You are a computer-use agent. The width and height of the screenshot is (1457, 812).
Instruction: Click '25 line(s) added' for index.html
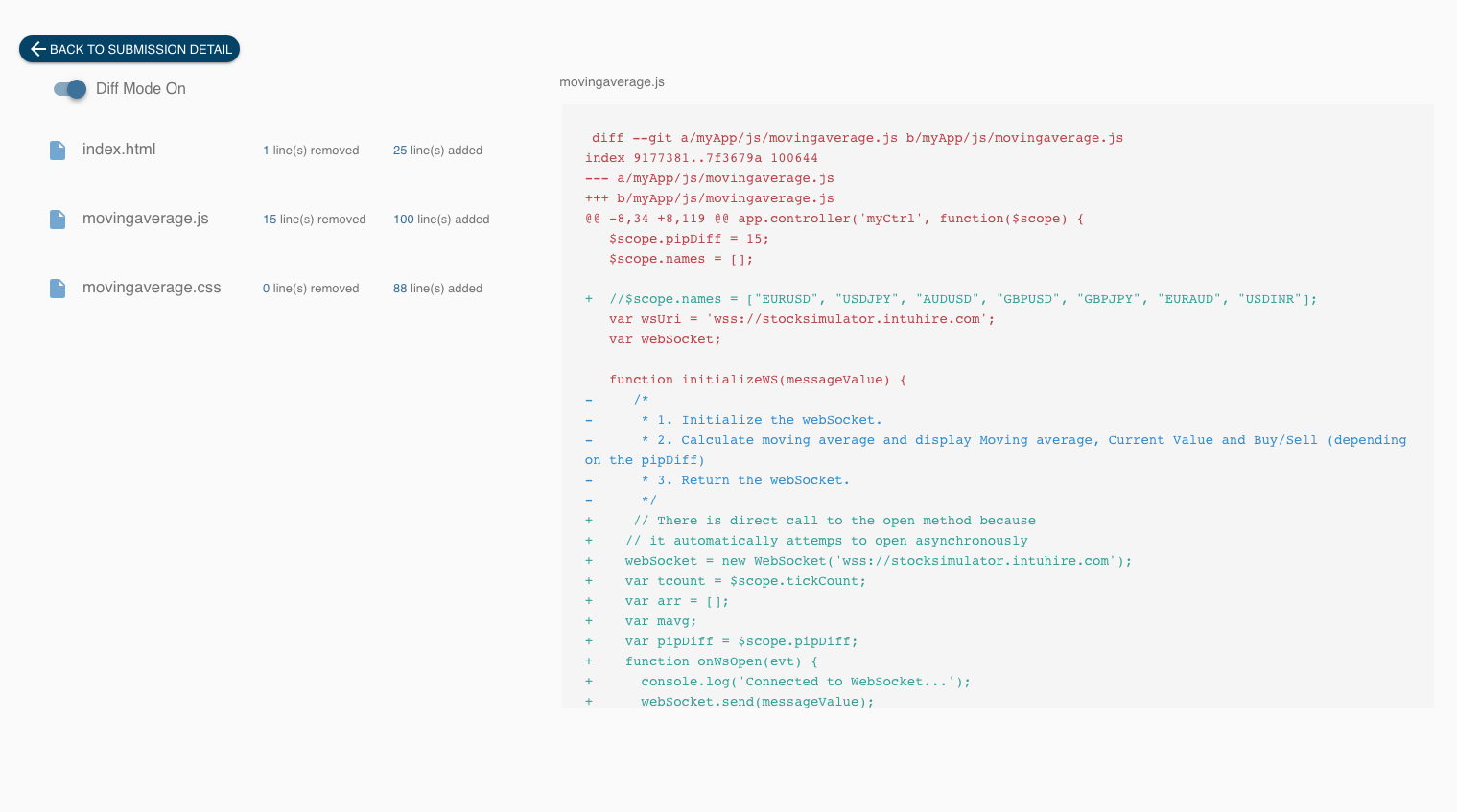point(437,151)
